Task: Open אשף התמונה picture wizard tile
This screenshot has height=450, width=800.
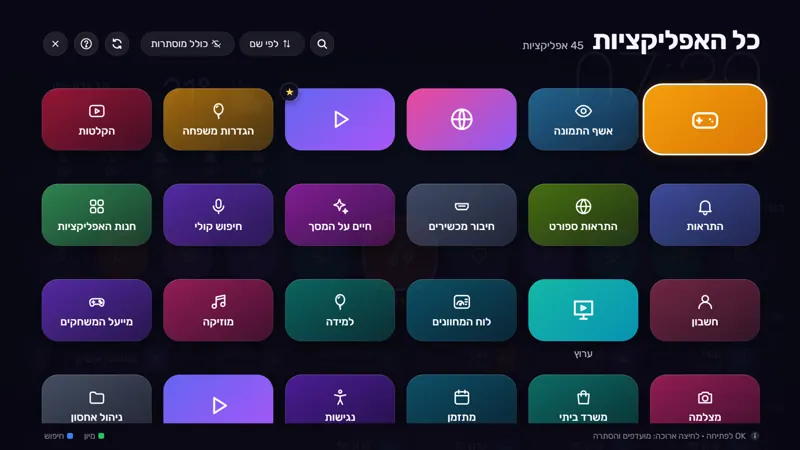Action: pos(583,119)
